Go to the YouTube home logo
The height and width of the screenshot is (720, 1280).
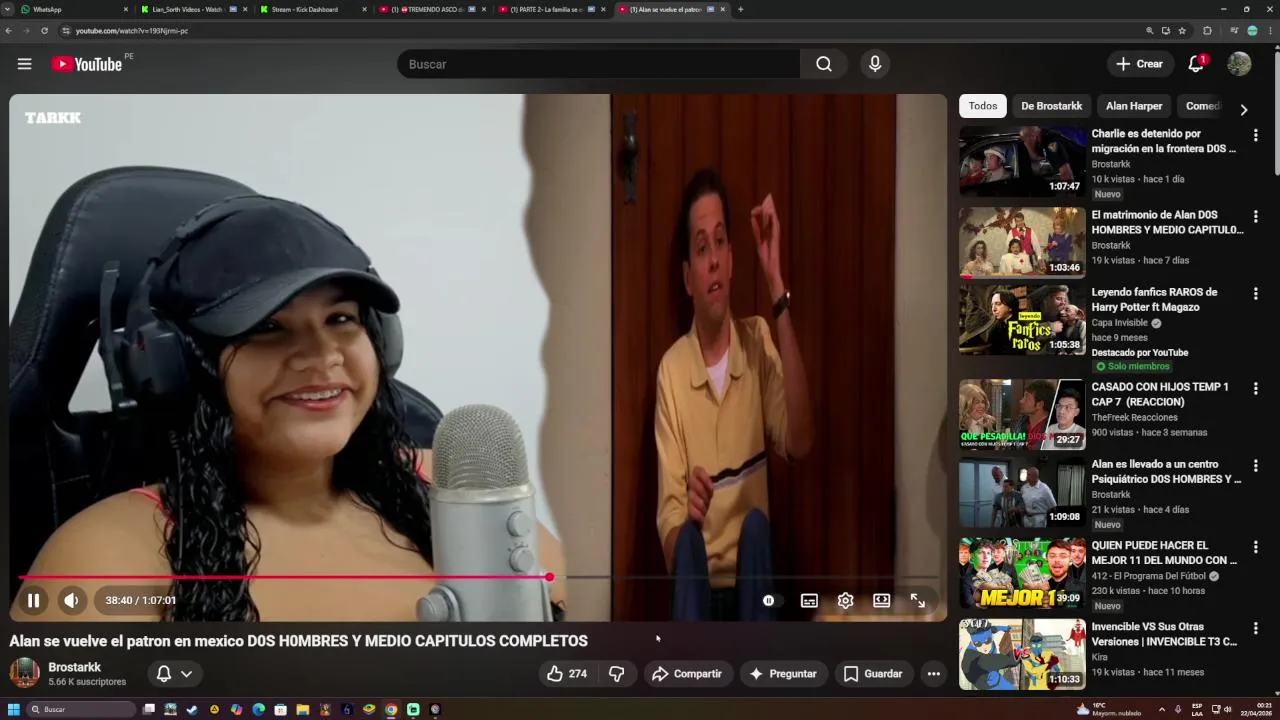pos(86,64)
